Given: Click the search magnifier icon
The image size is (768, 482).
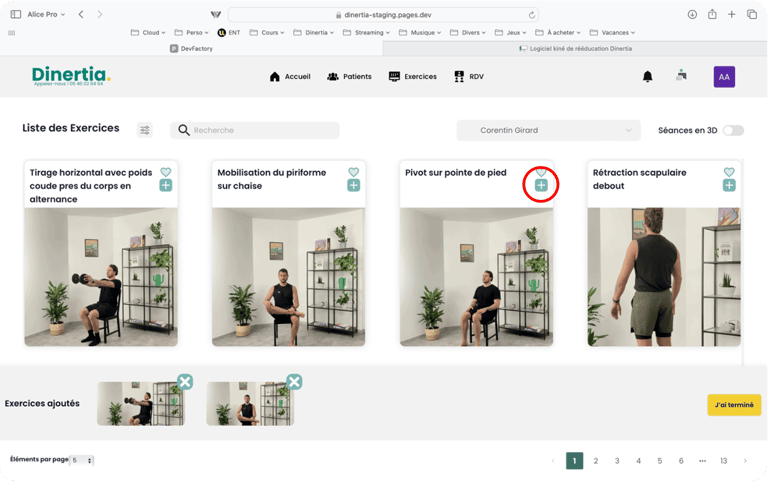Looking at the screenshot, I should [x=184, y=130].
